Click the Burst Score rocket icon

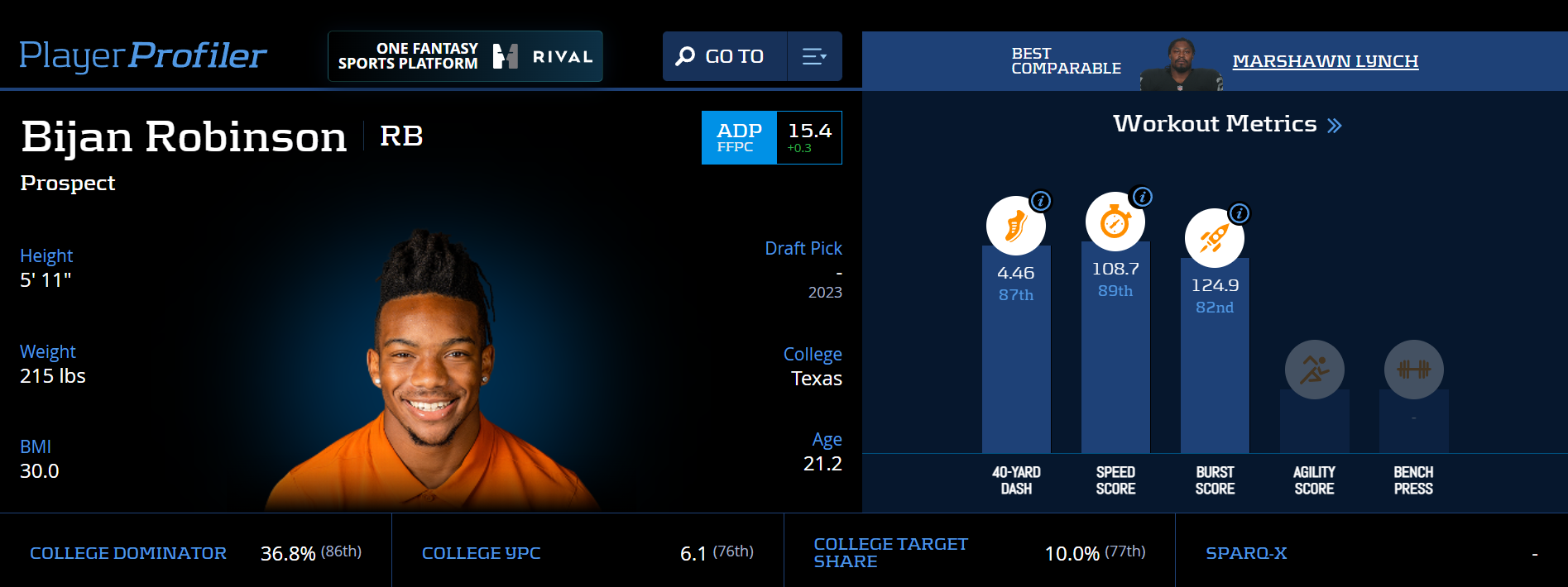[x=1215, y=238]
